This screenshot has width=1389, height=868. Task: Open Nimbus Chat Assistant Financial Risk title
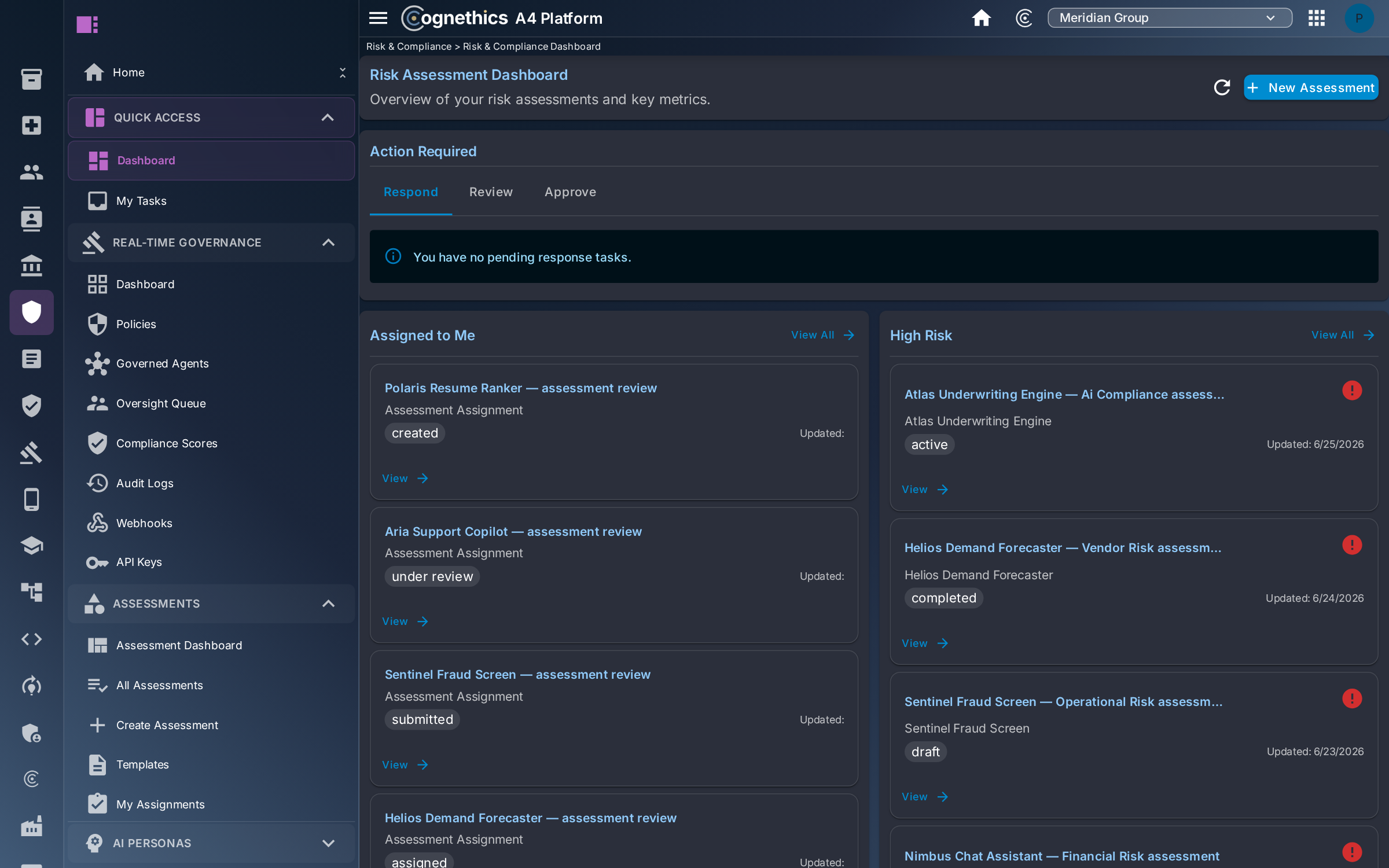pos(1061,856)
